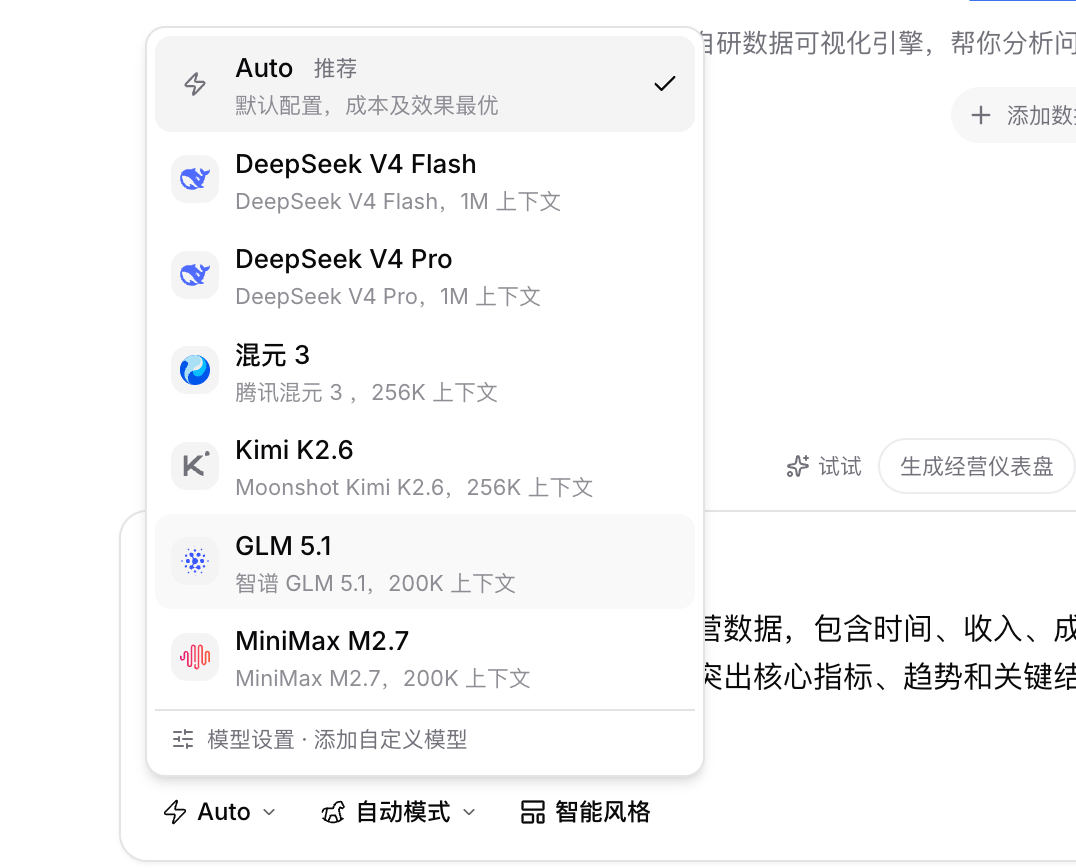
Task: Click the 试试 label
Action: (x=839, y=466)
